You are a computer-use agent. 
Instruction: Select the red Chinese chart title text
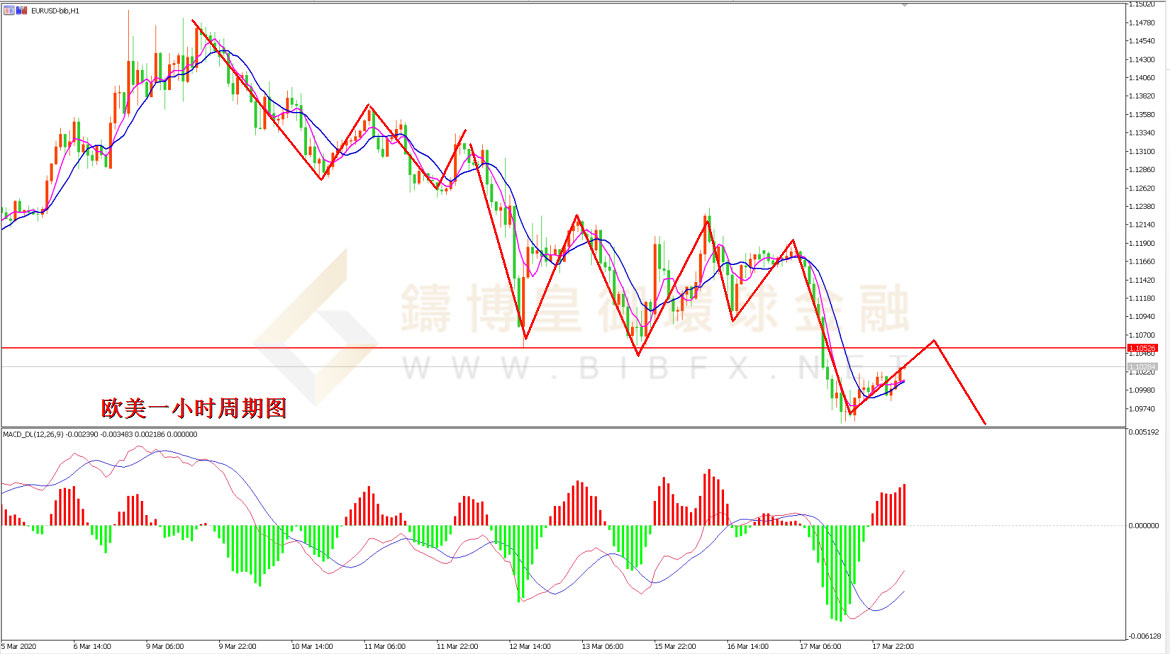194,408
